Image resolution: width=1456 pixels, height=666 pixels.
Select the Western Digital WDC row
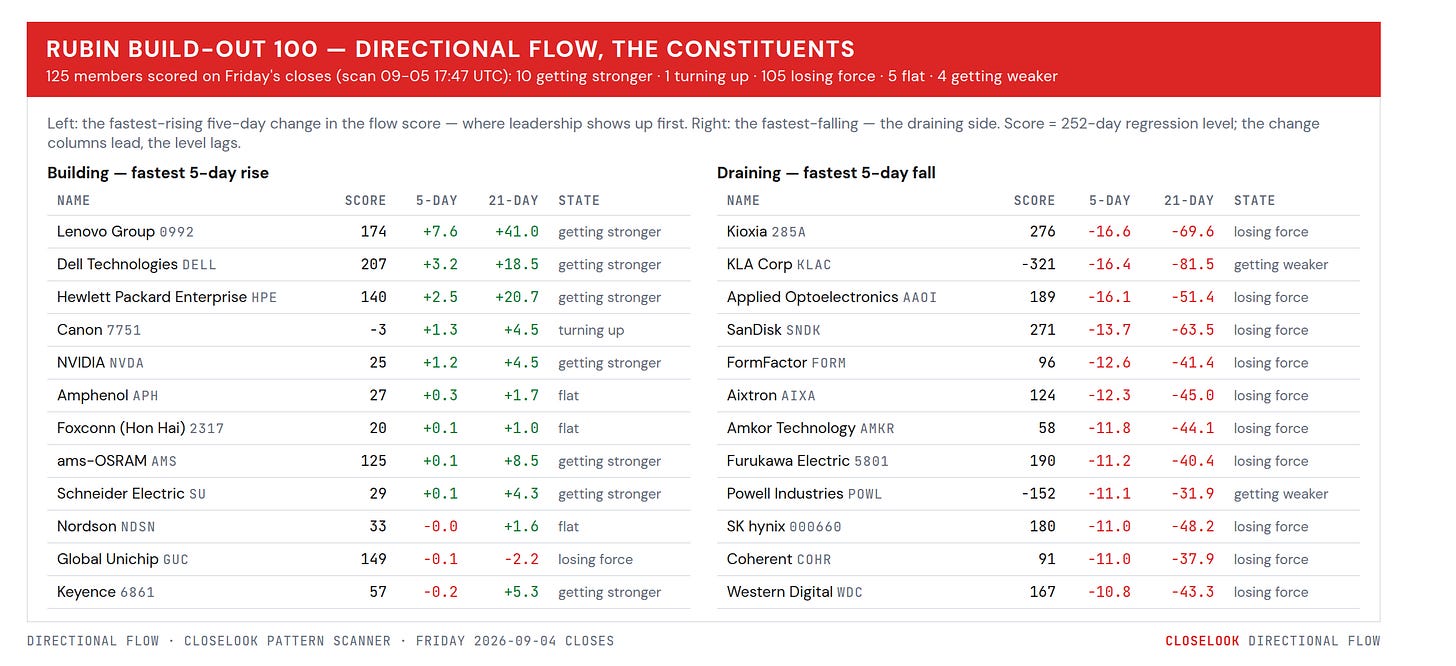[x=1038, y=592]
